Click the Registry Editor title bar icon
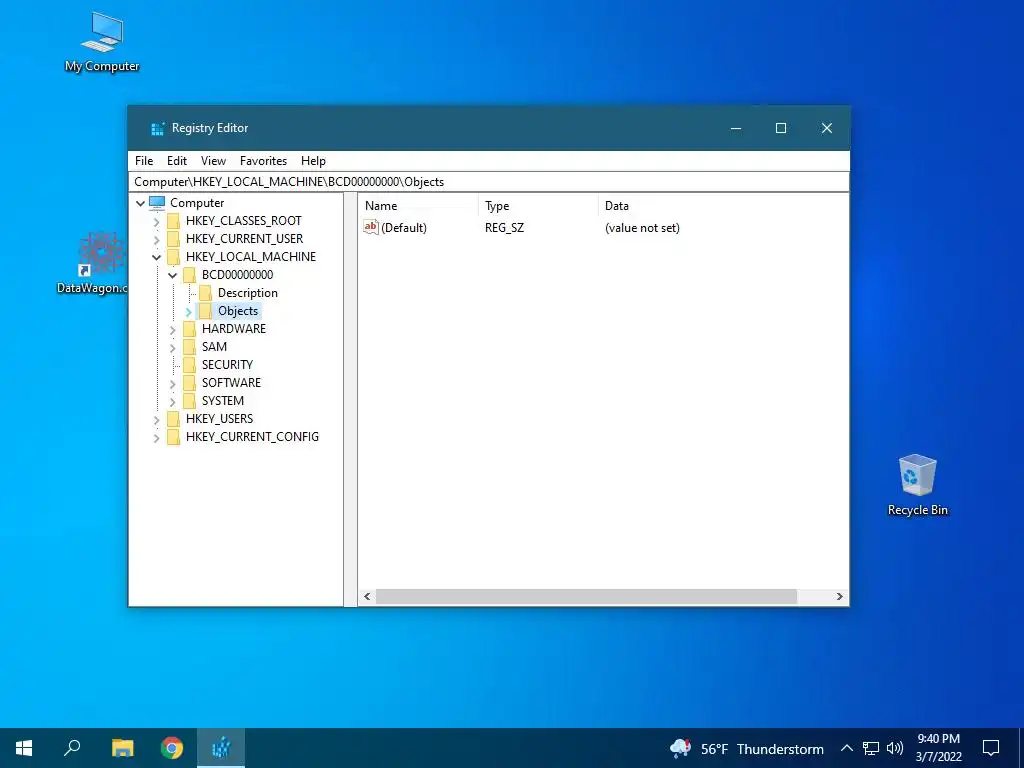This screenshot has height=768, width=1024. tap(157, 128)
